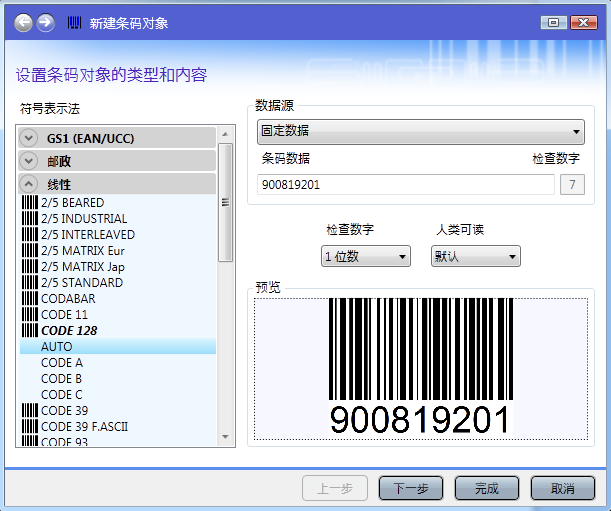Collapse the 线性 symbology group
Screen dimensions: 611x511
(x=28, y=184)
